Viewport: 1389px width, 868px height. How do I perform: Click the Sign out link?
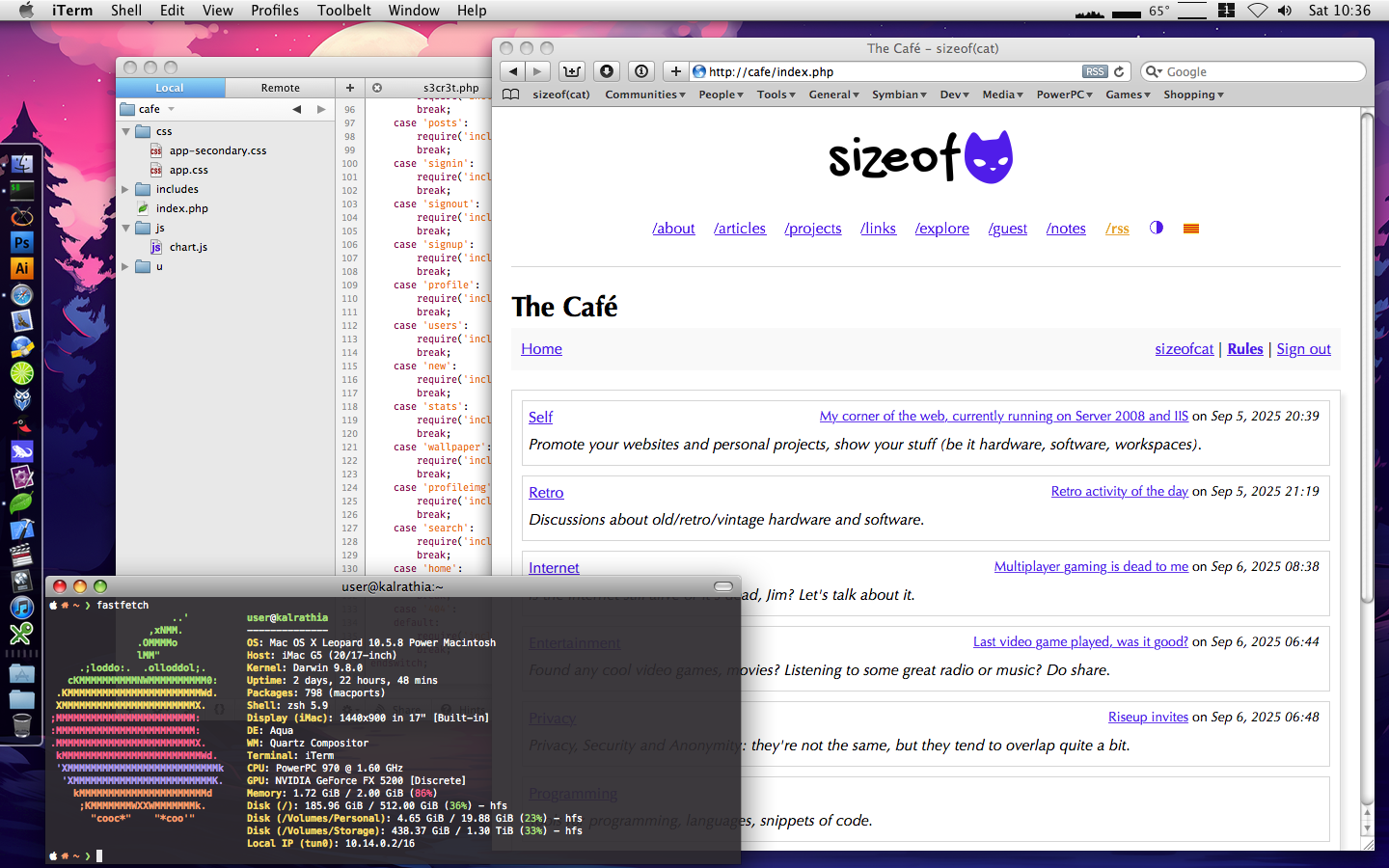click(x=1303, y=349)
